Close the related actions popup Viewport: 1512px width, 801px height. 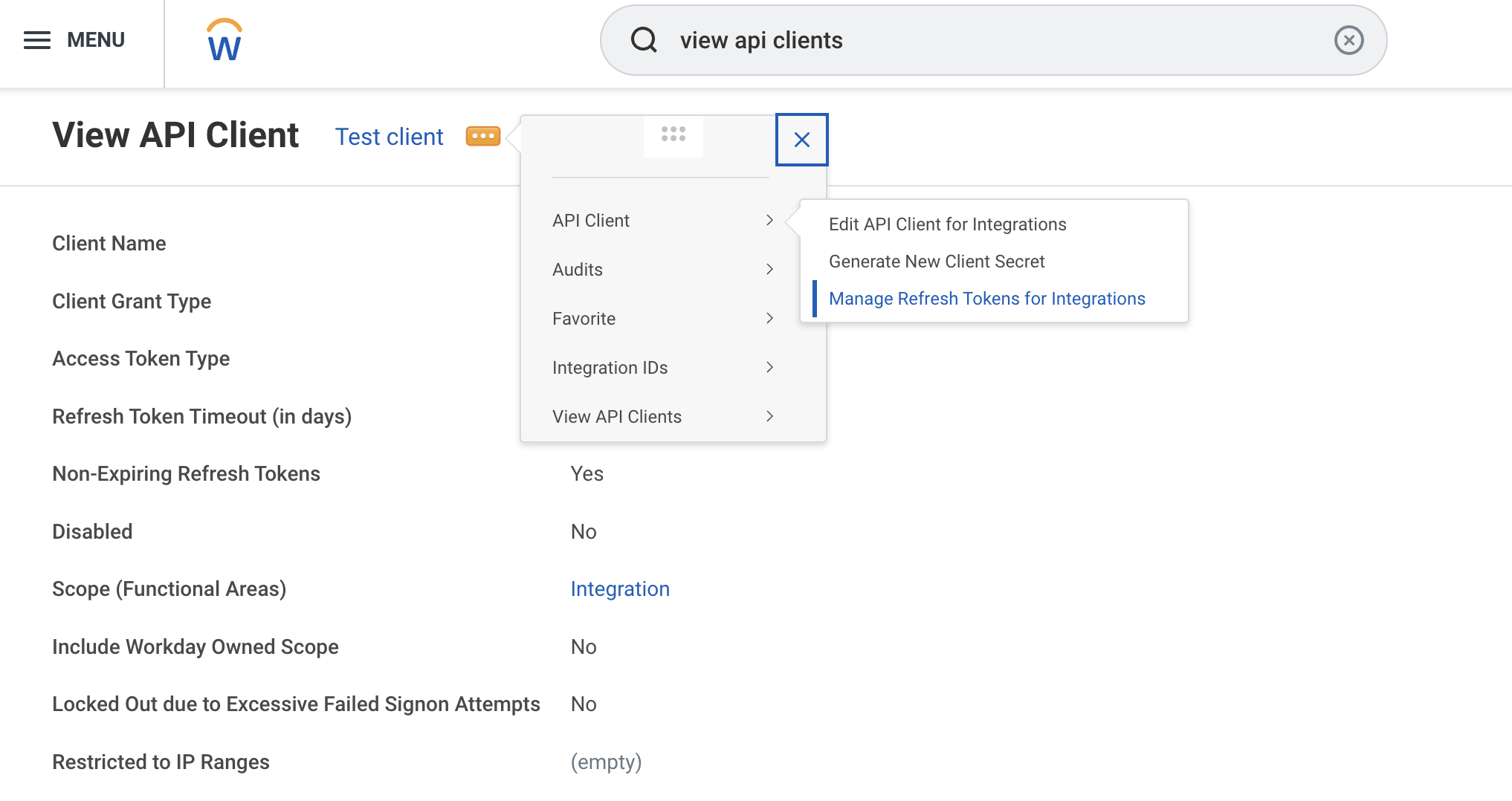(x=801, y=139)
